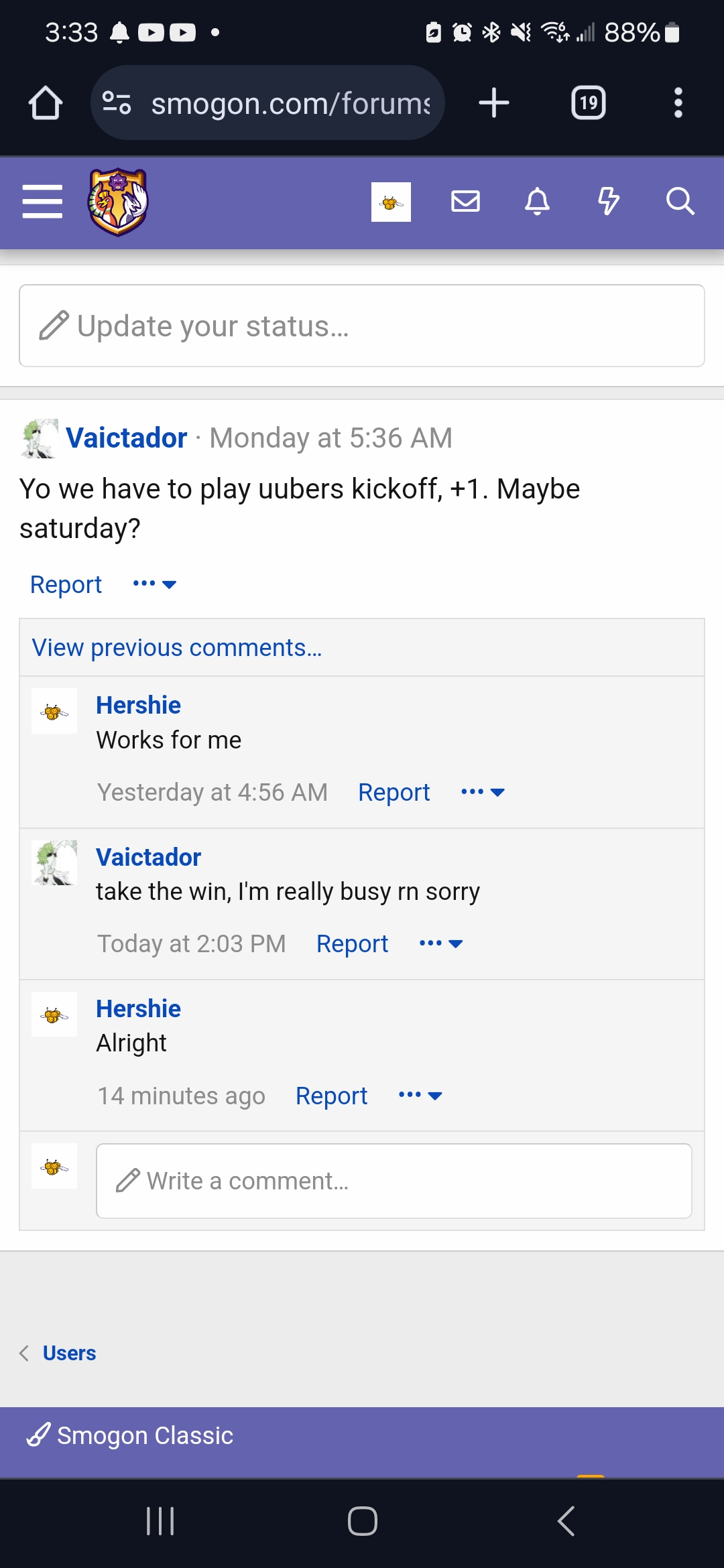Open the Chrome three-dot menu
Viewport: 724px width, 1568px height.
pyautogui.click(x=678, y=103)
